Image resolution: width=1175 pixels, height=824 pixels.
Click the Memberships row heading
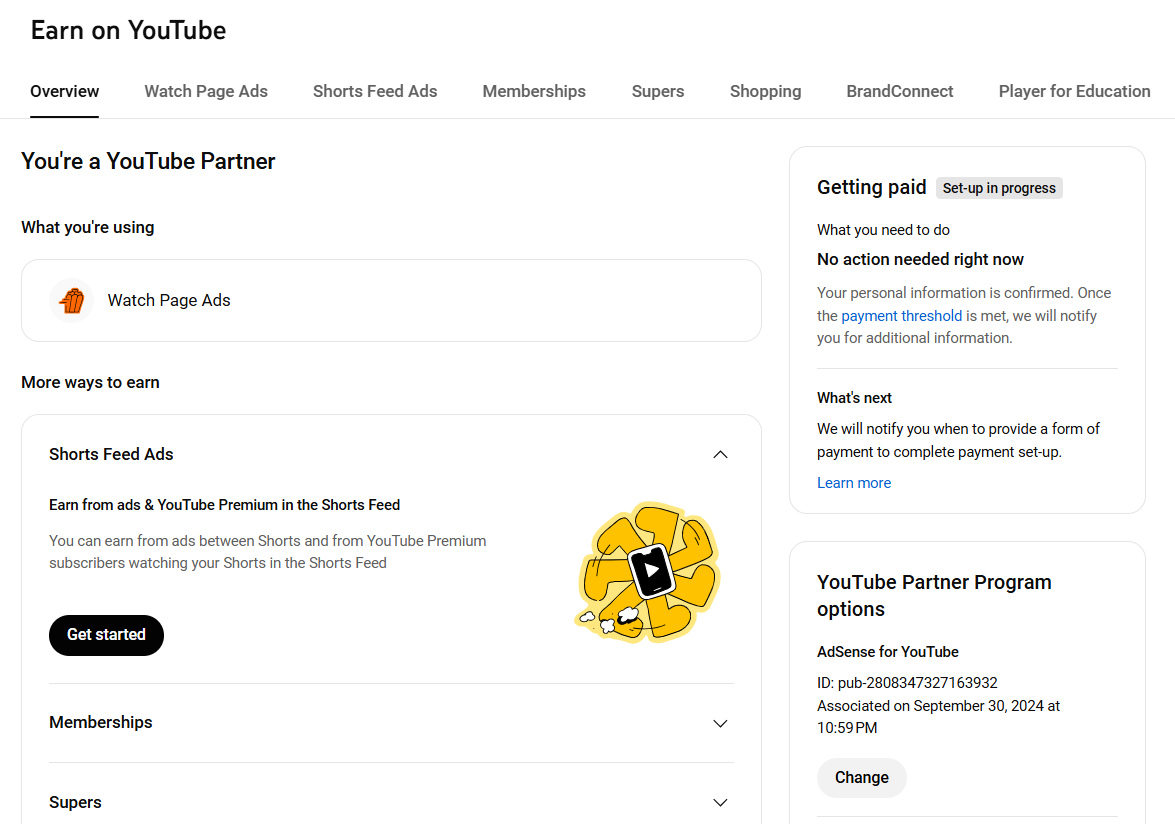click(100, 723)
